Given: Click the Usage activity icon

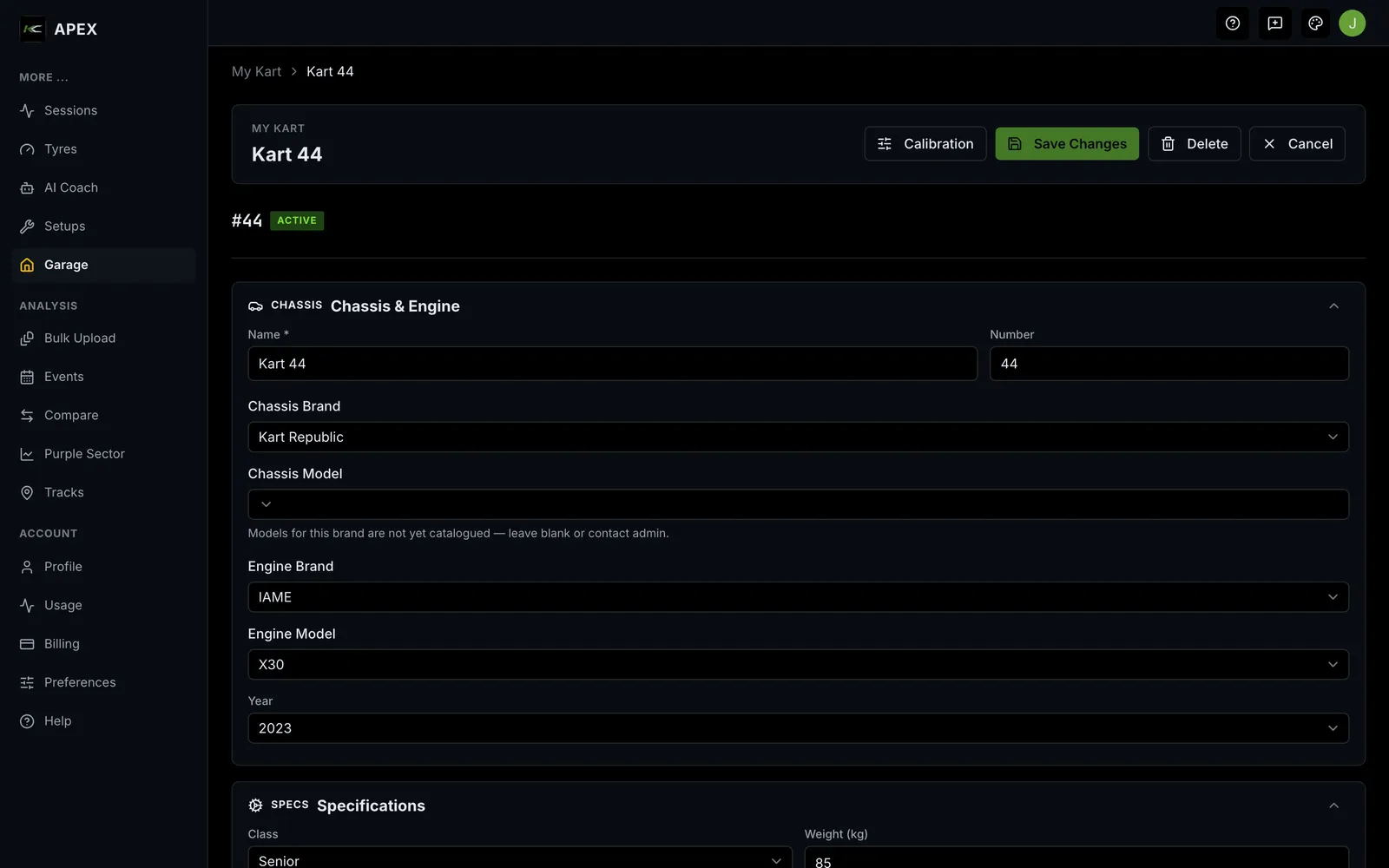Looking at the screenshot, I should point(27,605).
